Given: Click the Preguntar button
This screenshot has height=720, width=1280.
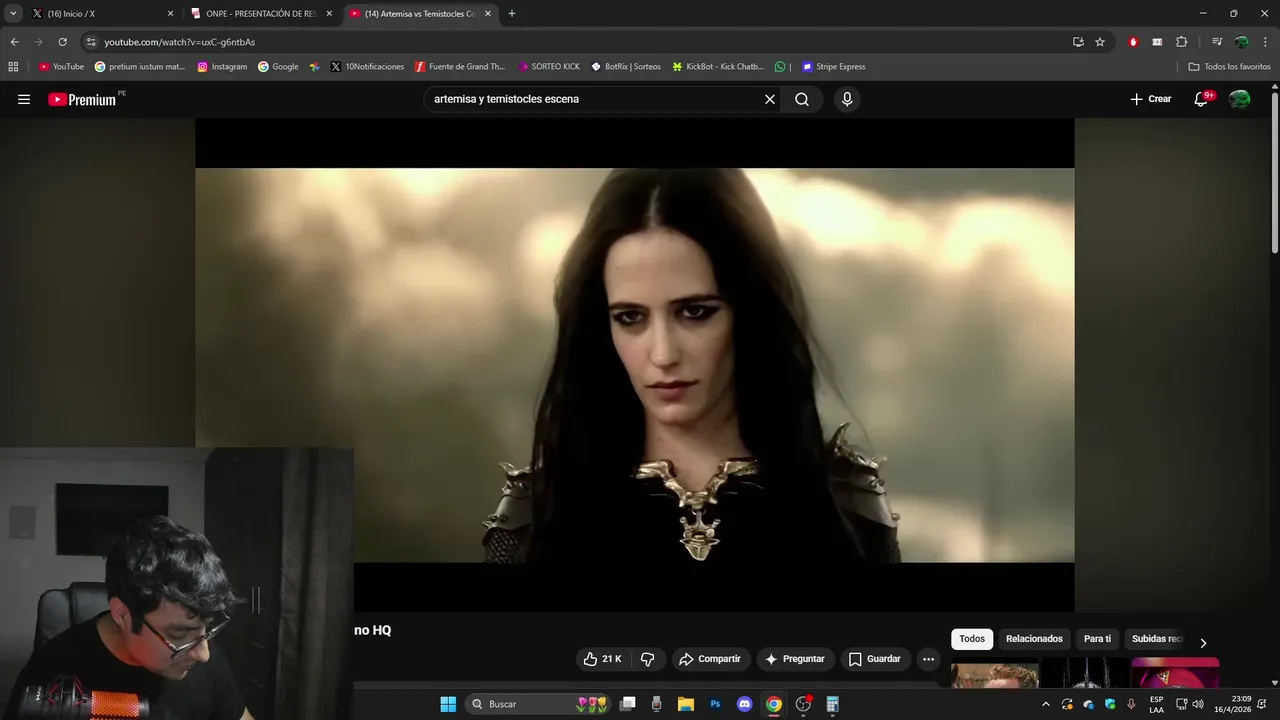Looking at the screenshot, I should 796,659.
